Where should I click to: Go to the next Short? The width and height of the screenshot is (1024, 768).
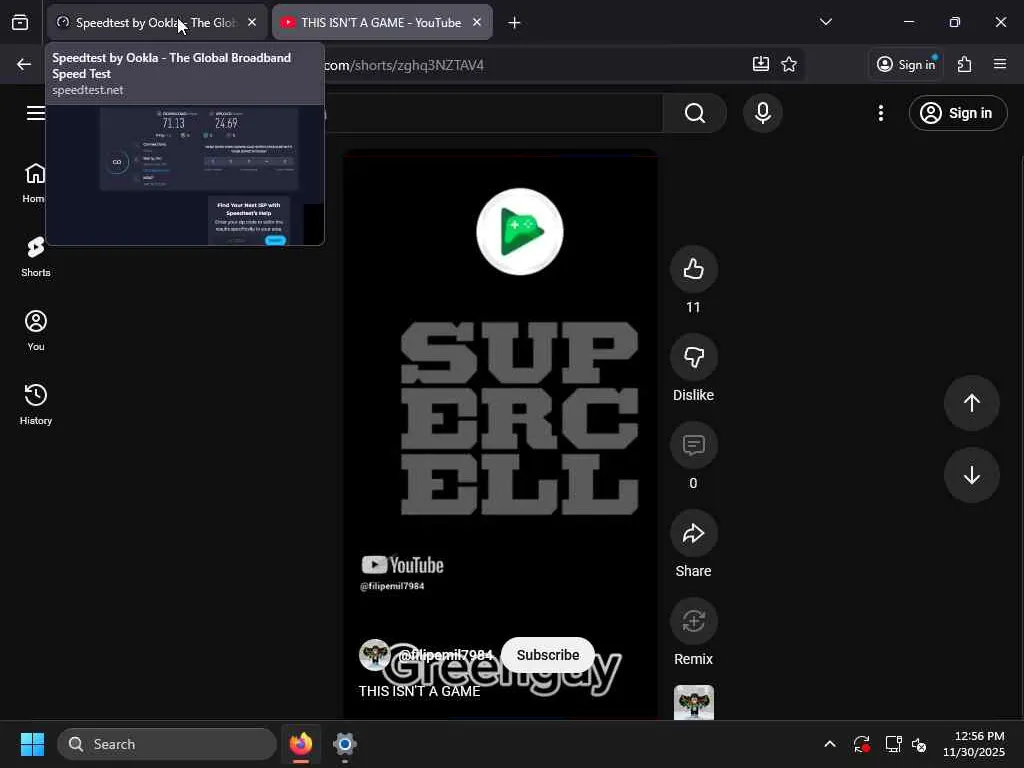coord(972,475)
